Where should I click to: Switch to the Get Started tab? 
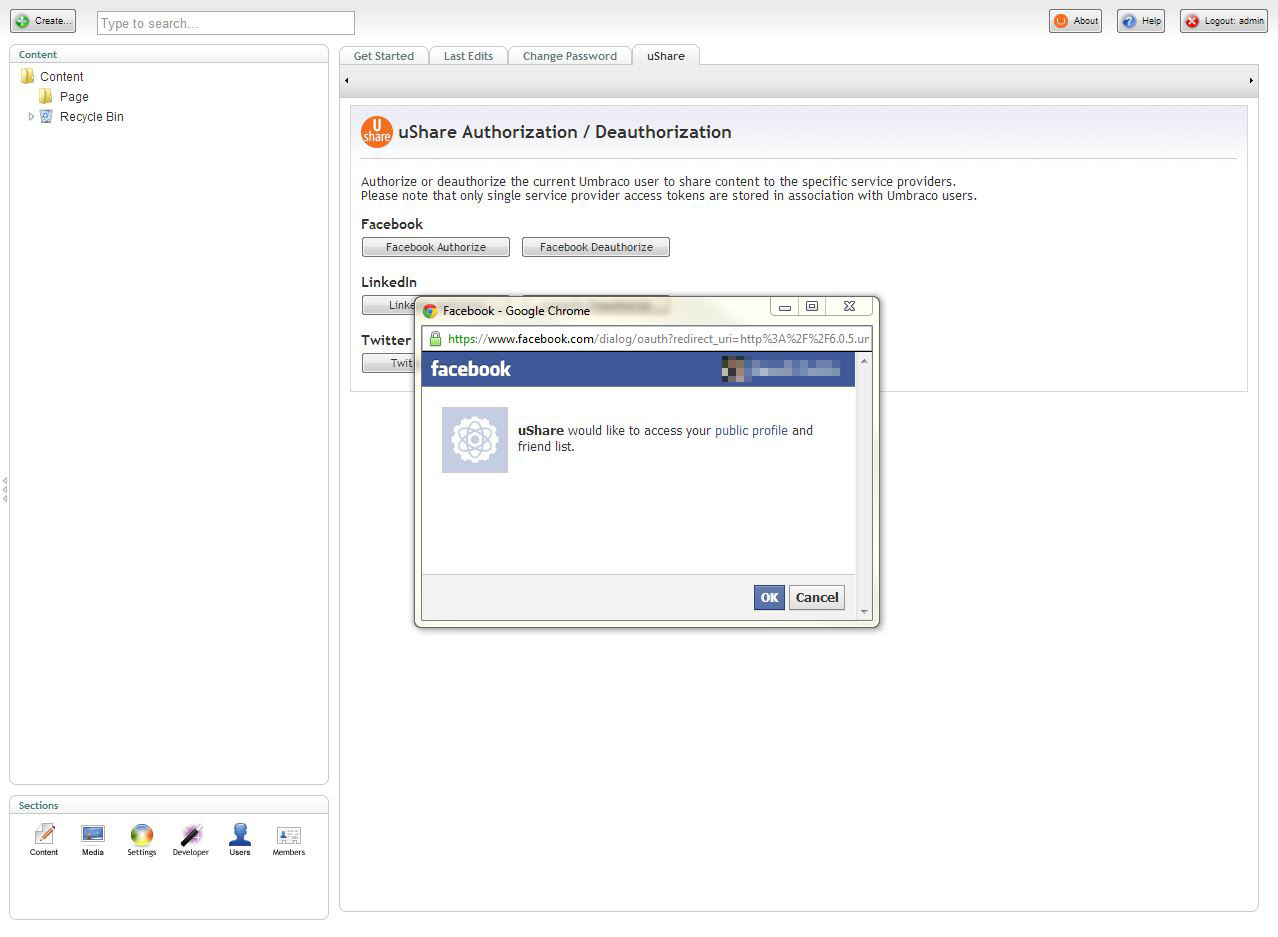pyautogui.click(x=384, y=56)
